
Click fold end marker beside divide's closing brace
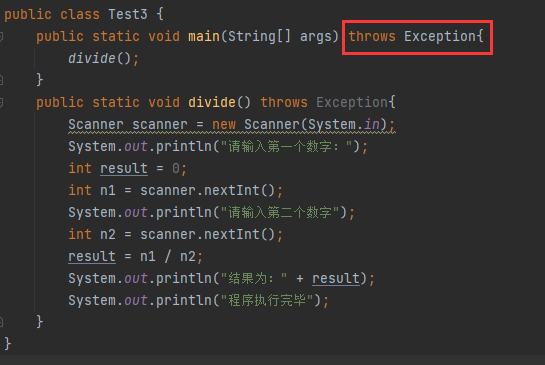[1, 322]
